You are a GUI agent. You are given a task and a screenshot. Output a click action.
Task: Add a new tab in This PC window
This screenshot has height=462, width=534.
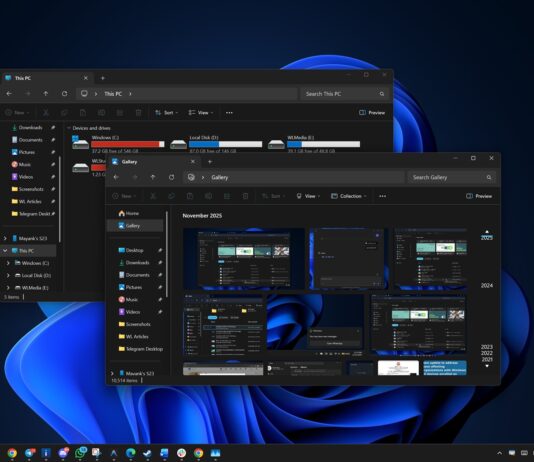pyautogui.click(x=103, y=78)
